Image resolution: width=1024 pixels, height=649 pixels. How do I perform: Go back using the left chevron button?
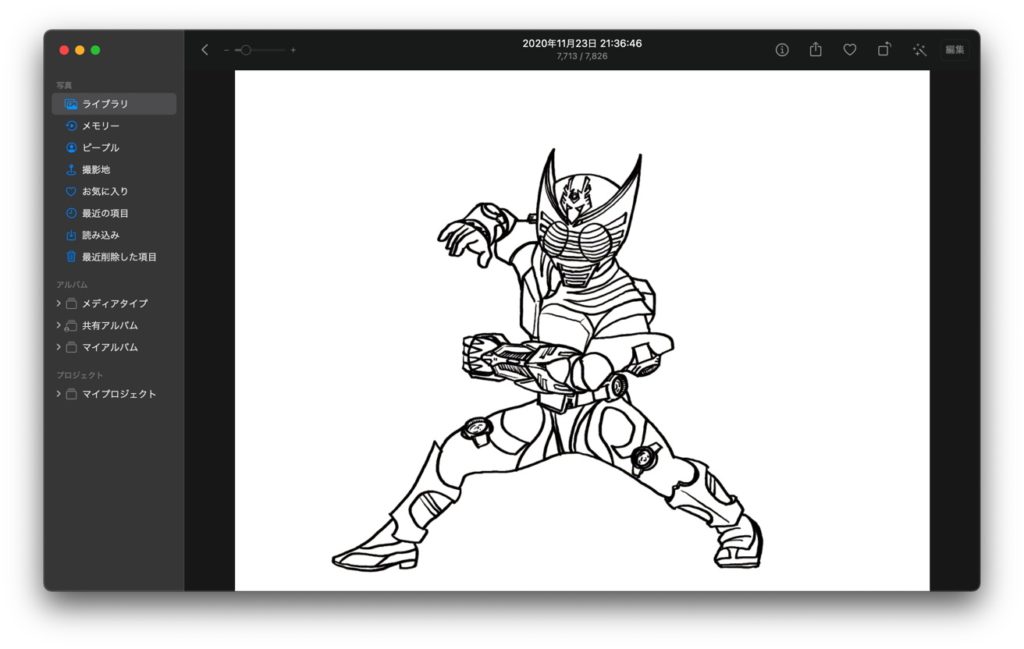[204, 50]
